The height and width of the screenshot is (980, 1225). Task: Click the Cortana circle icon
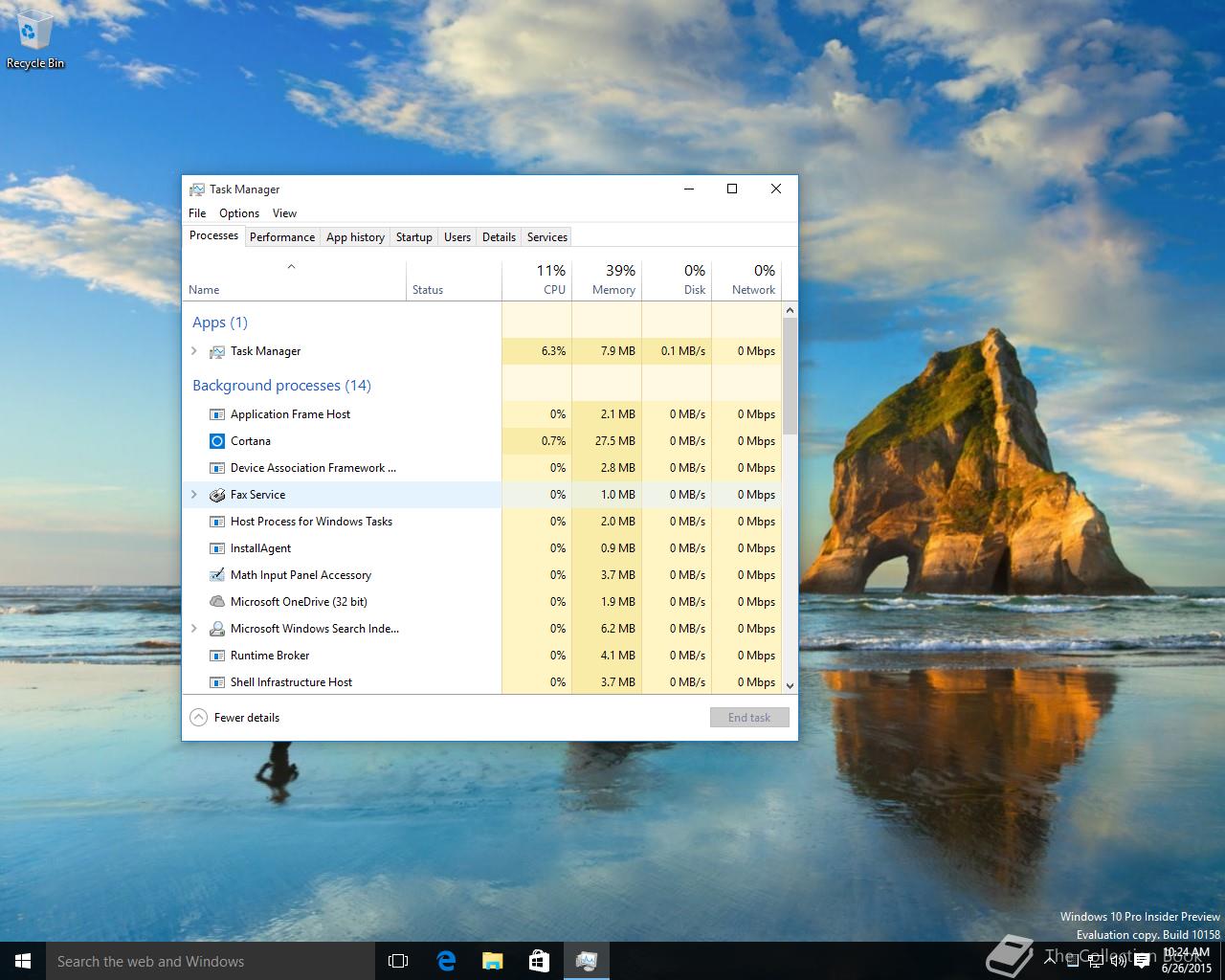tap(216, 441)
